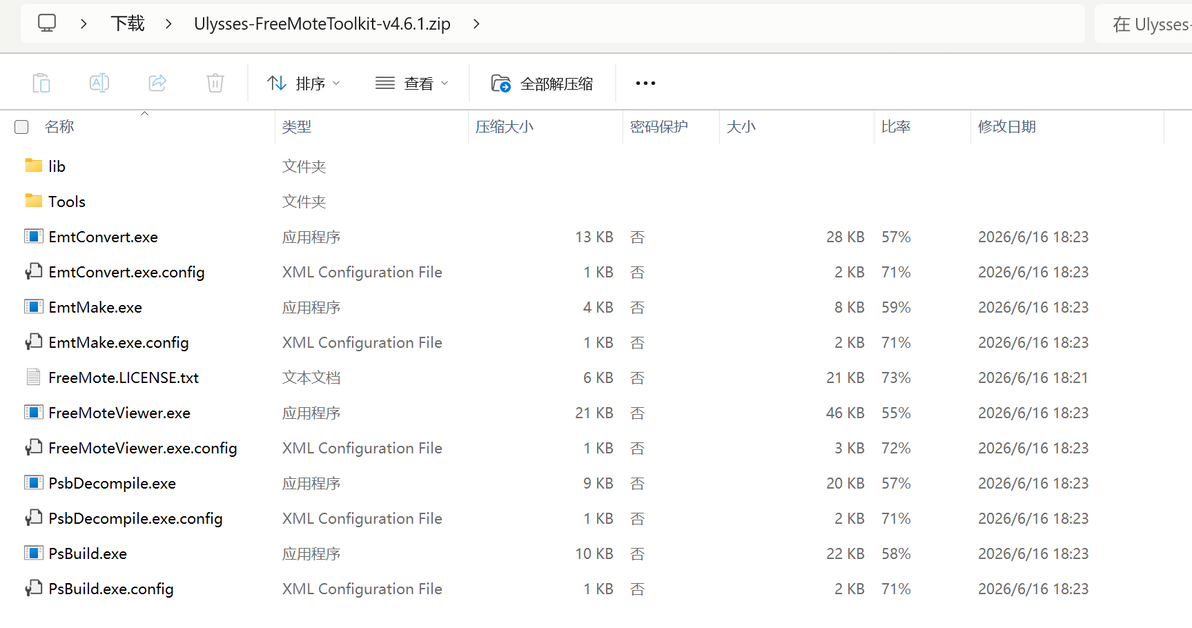Sort by the 比率 column header

click(896, 127)
